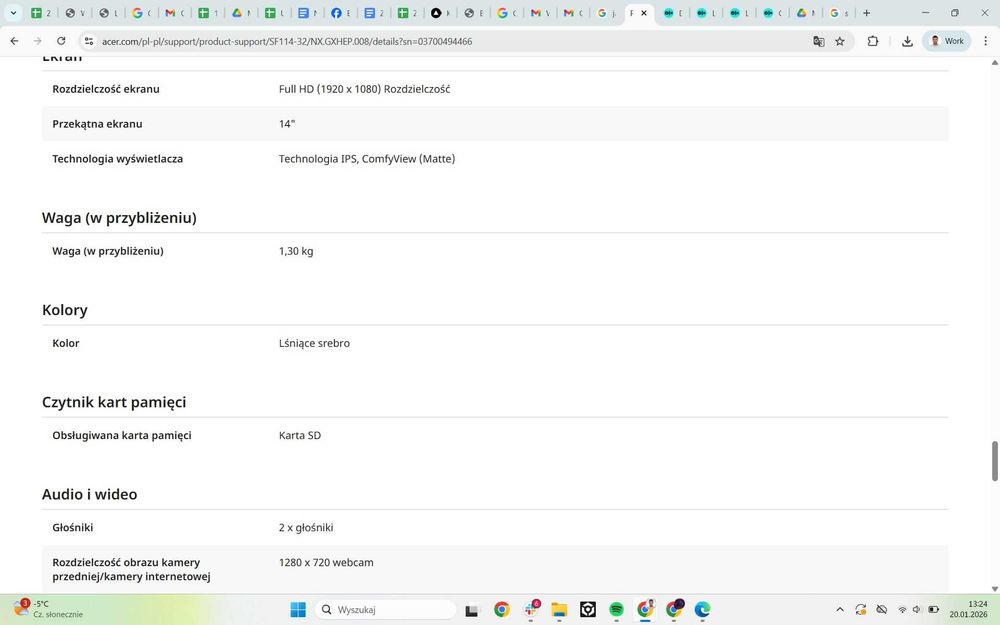Click the 'Obsługiwana karta pamięci' label
Image resolution: width=1000 pixels, height=625 pixels.
coord(122,436)
